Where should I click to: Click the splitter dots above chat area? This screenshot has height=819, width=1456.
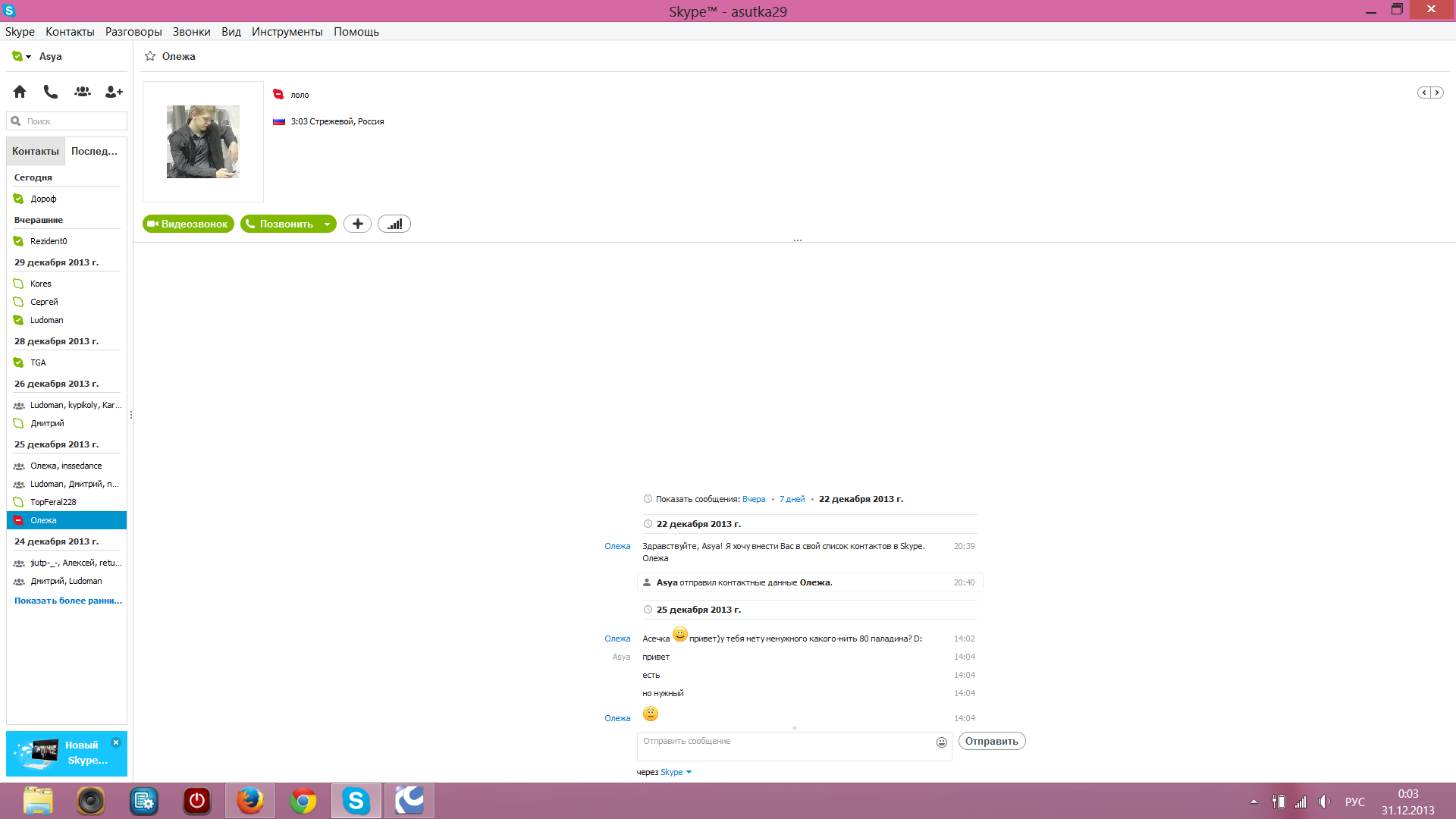tap(798, 240)
